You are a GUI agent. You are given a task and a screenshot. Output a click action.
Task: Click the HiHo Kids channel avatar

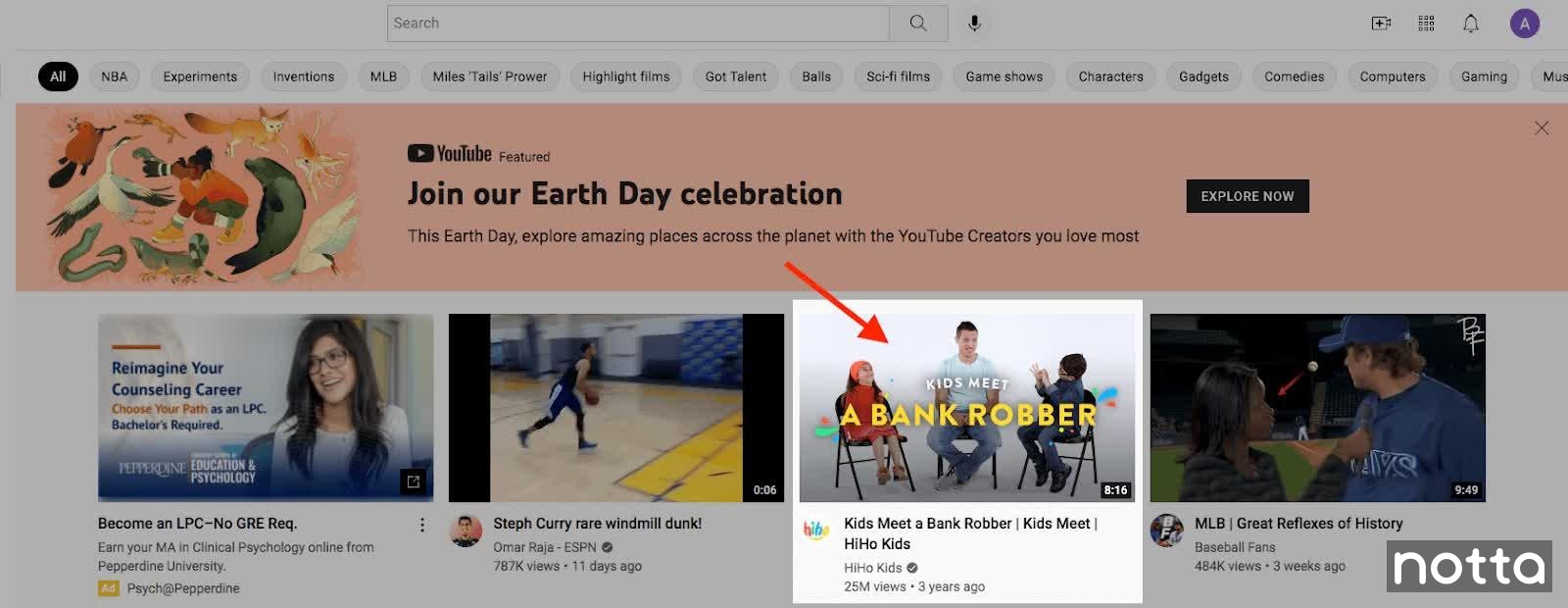816,530
